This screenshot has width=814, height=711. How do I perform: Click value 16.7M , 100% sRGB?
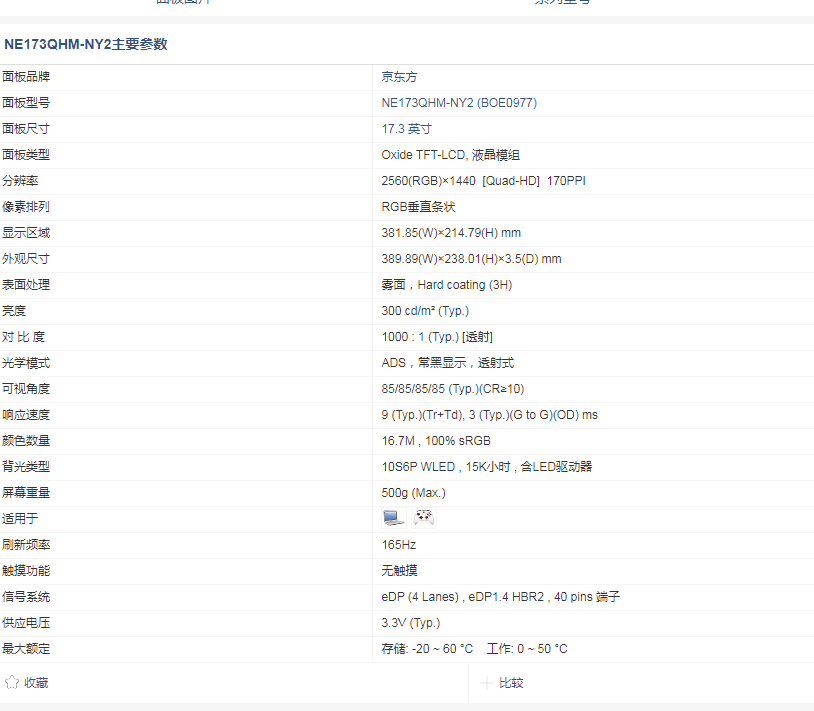[x=436, y=441]
